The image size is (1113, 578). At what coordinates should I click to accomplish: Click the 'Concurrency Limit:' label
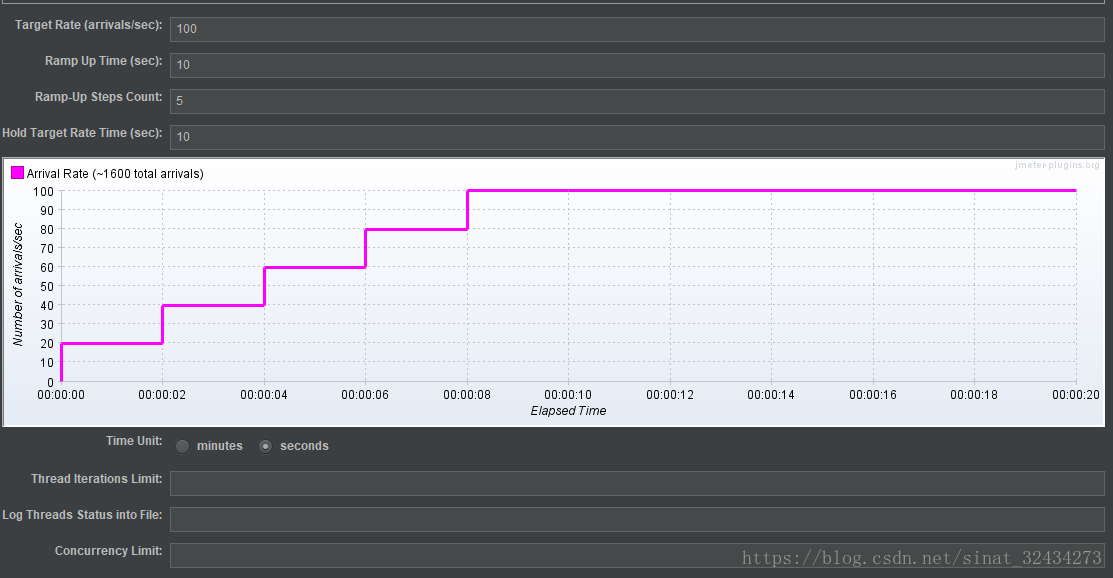109,550
